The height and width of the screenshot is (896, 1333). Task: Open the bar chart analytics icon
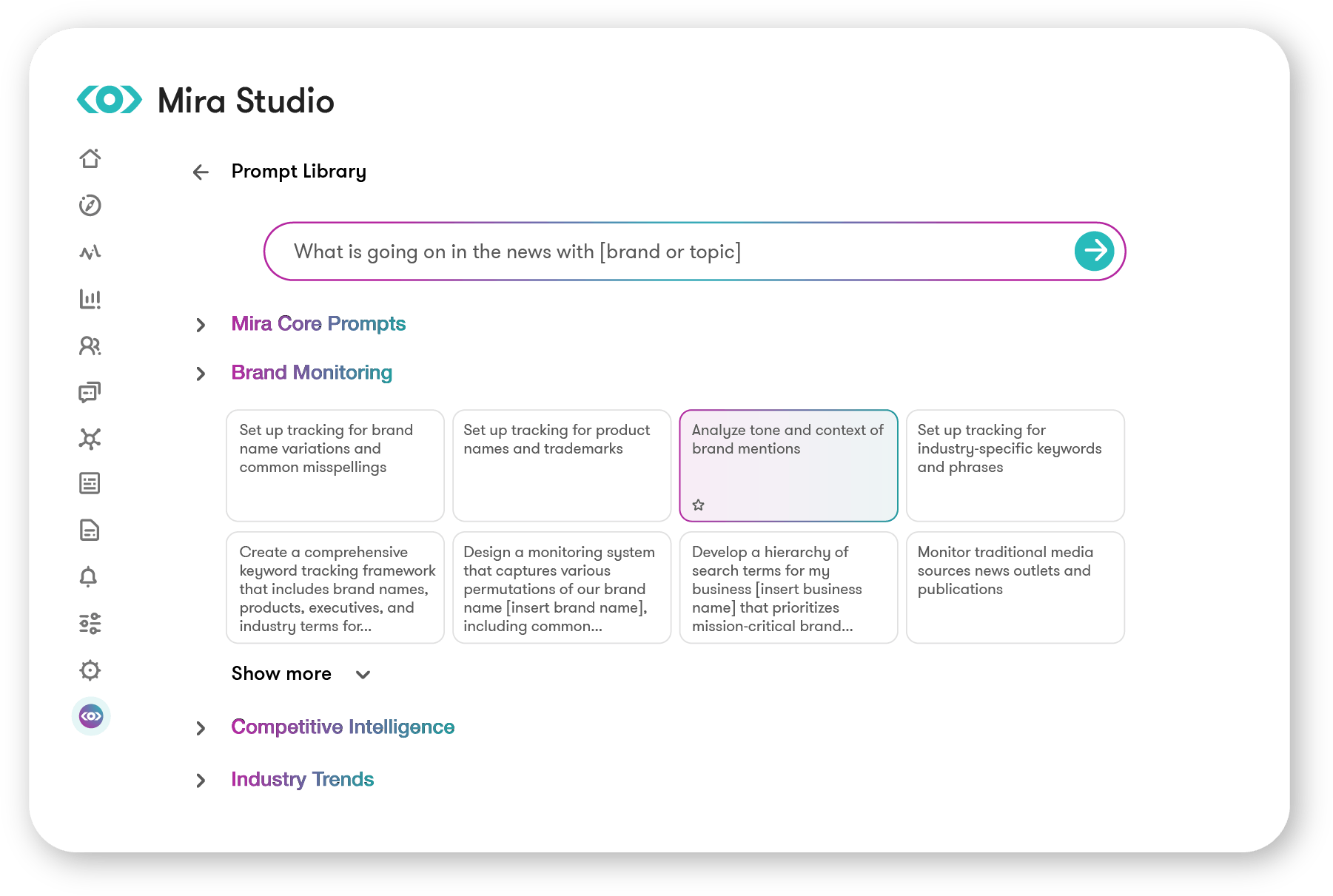[x=90, y=299]
